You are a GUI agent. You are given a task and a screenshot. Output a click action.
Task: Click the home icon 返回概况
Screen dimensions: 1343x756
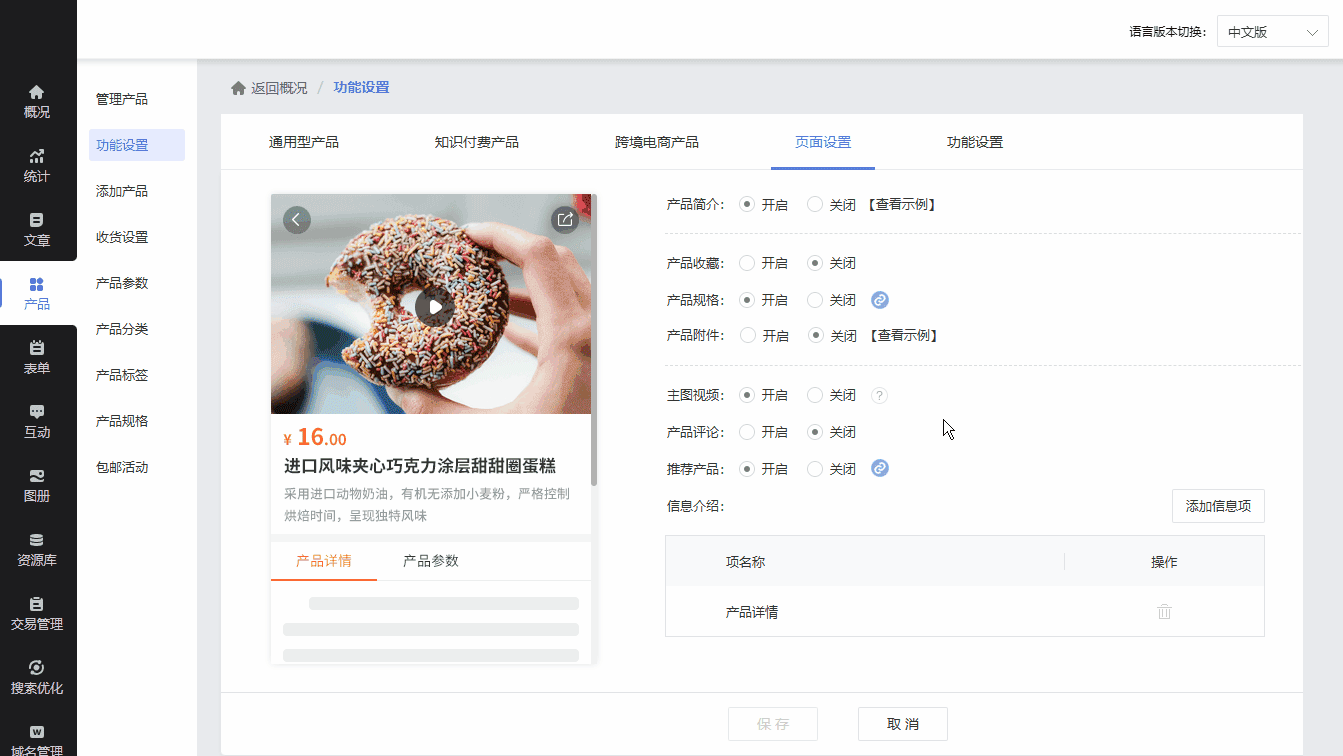(238, 88)
